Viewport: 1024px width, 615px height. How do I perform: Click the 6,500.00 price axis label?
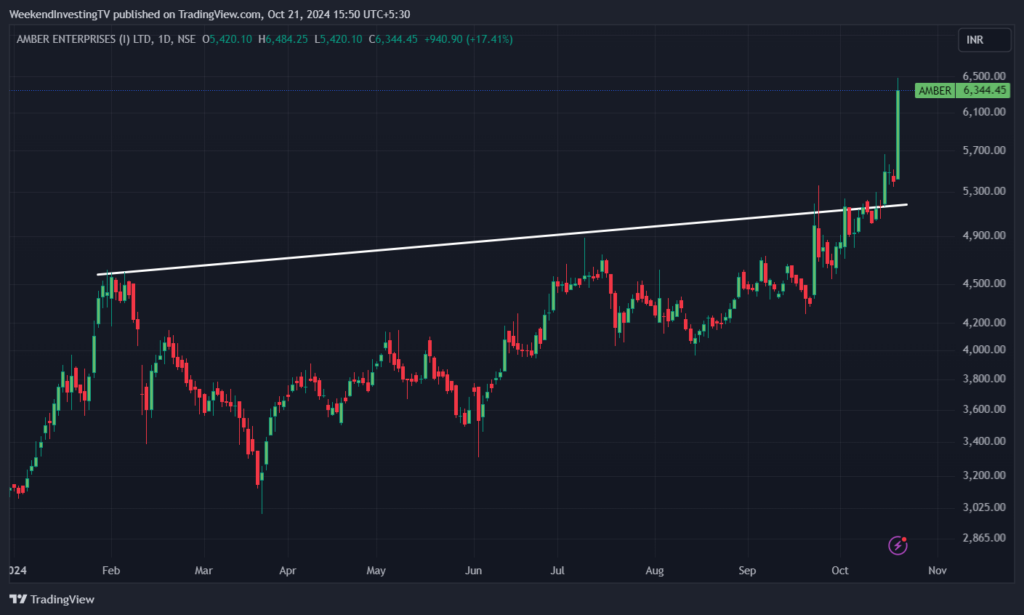[984, 76]
